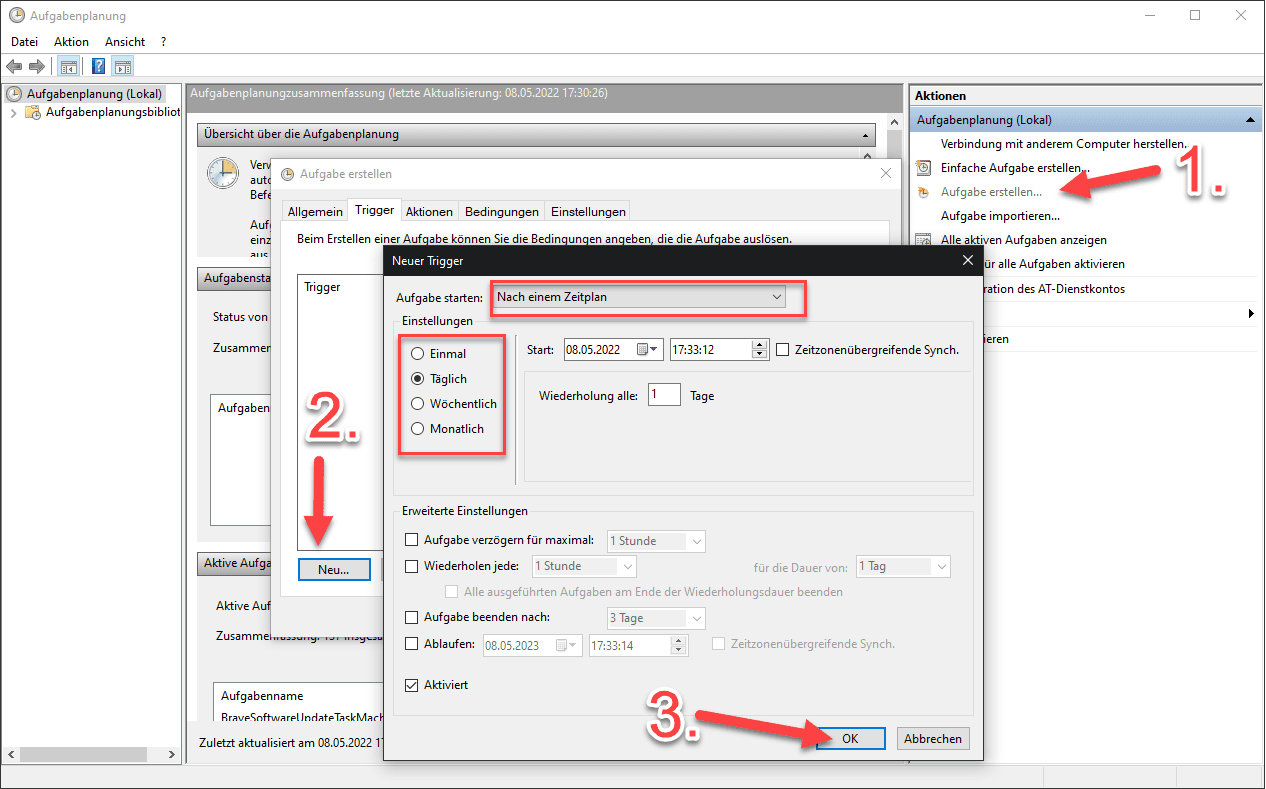
Task: Click Abbrechen in Neuer Trigger dialog
Action: (x=933, y=739)
